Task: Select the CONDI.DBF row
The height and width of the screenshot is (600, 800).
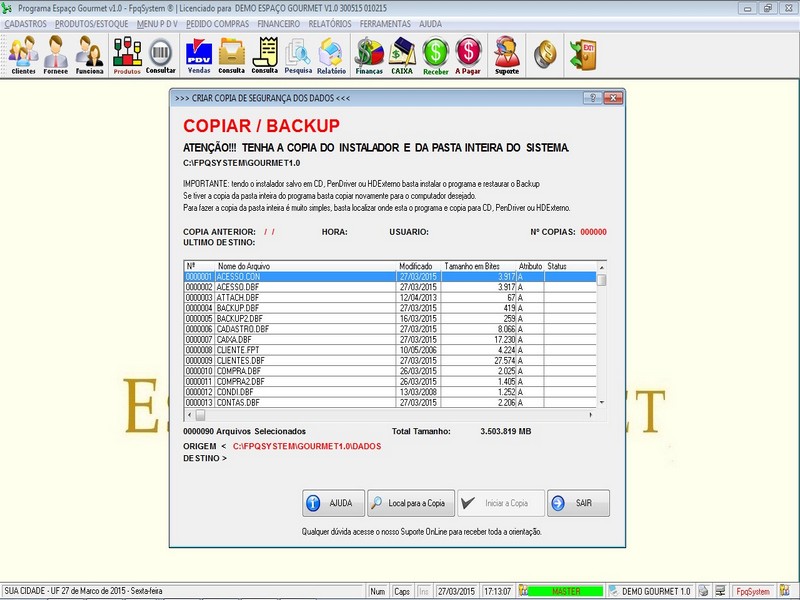Action: pyautogui.click(x=390, y=392)
